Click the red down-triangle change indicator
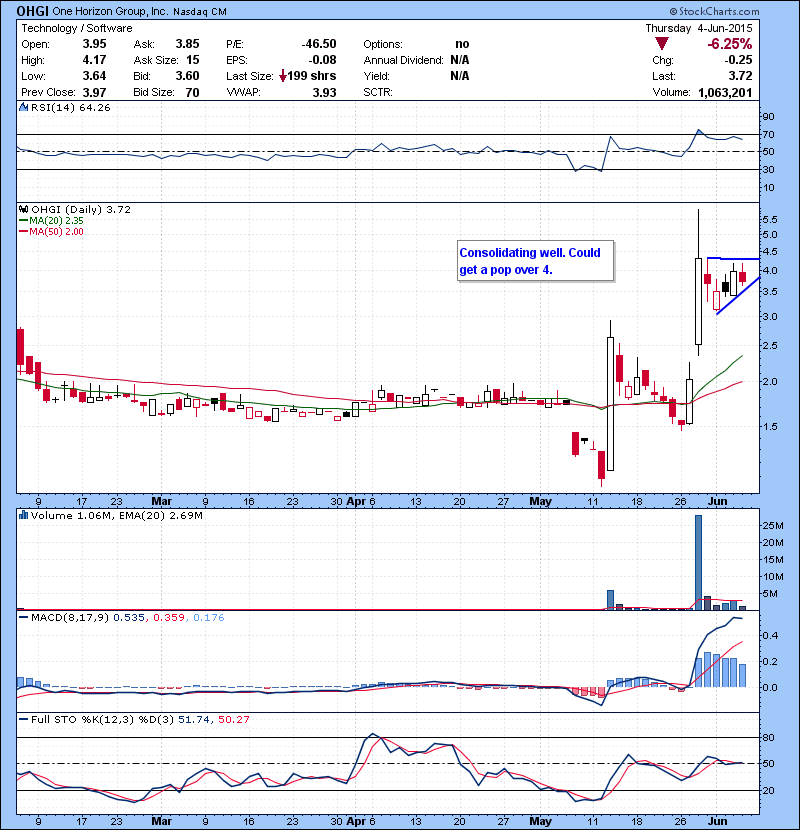This screenshot has height=830, width=800. [662, 44]
